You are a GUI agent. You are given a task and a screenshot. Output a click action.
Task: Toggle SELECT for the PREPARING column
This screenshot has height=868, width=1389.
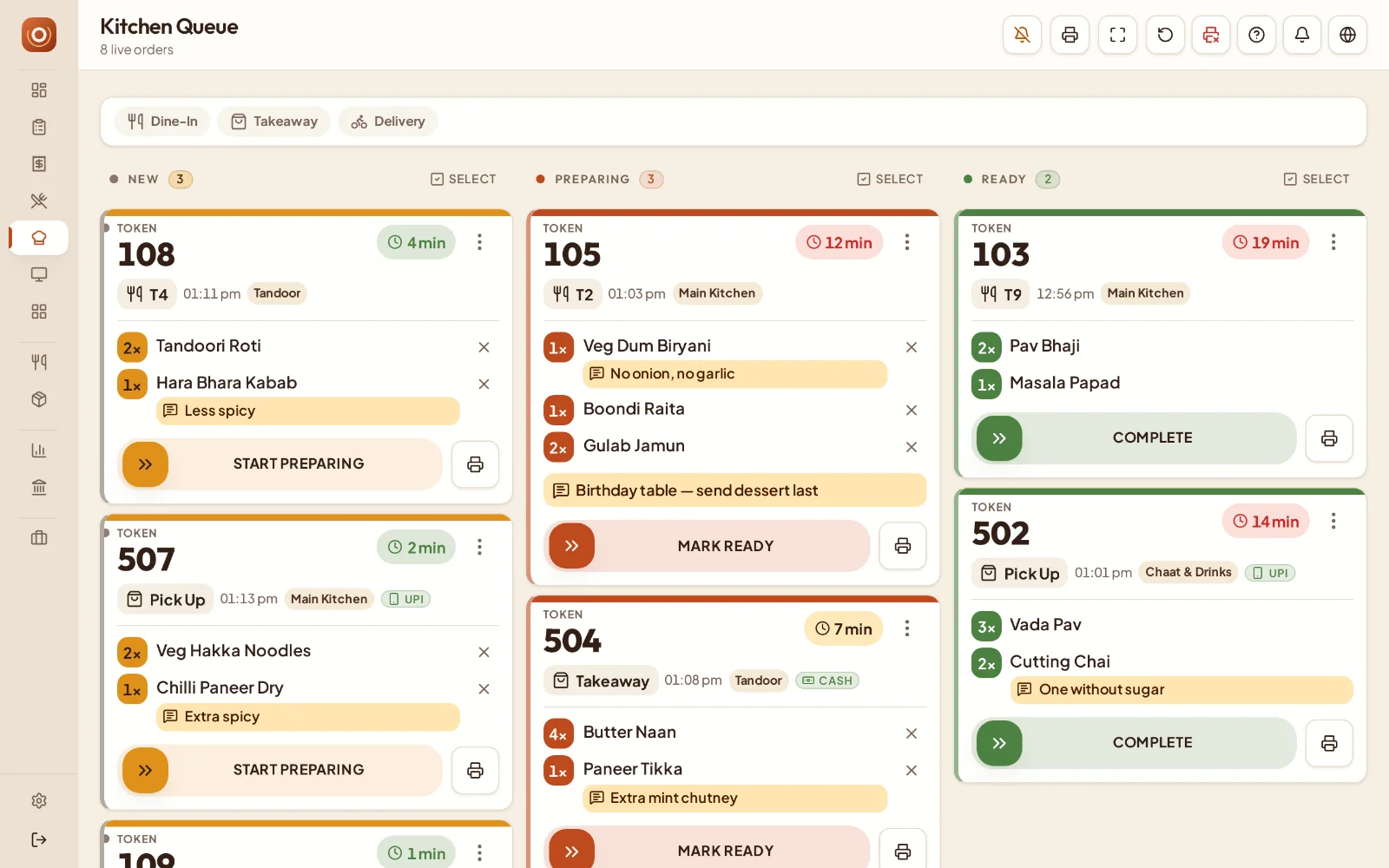(891, 179)
